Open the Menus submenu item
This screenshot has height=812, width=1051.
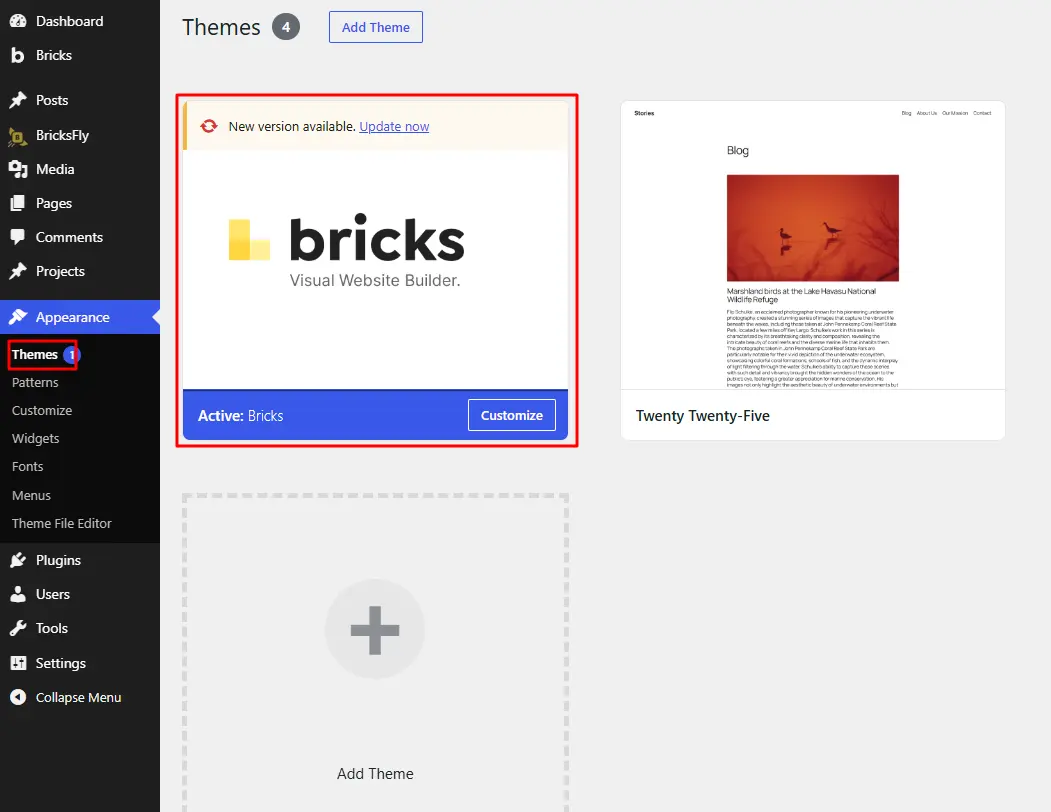(x=31, y=496)
